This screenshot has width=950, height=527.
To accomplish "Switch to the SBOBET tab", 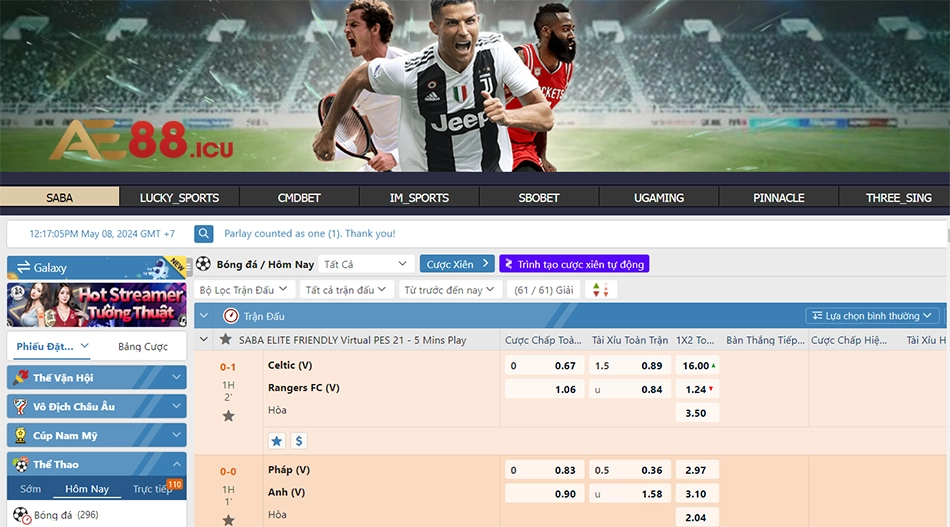I will [x=539, y=197].
